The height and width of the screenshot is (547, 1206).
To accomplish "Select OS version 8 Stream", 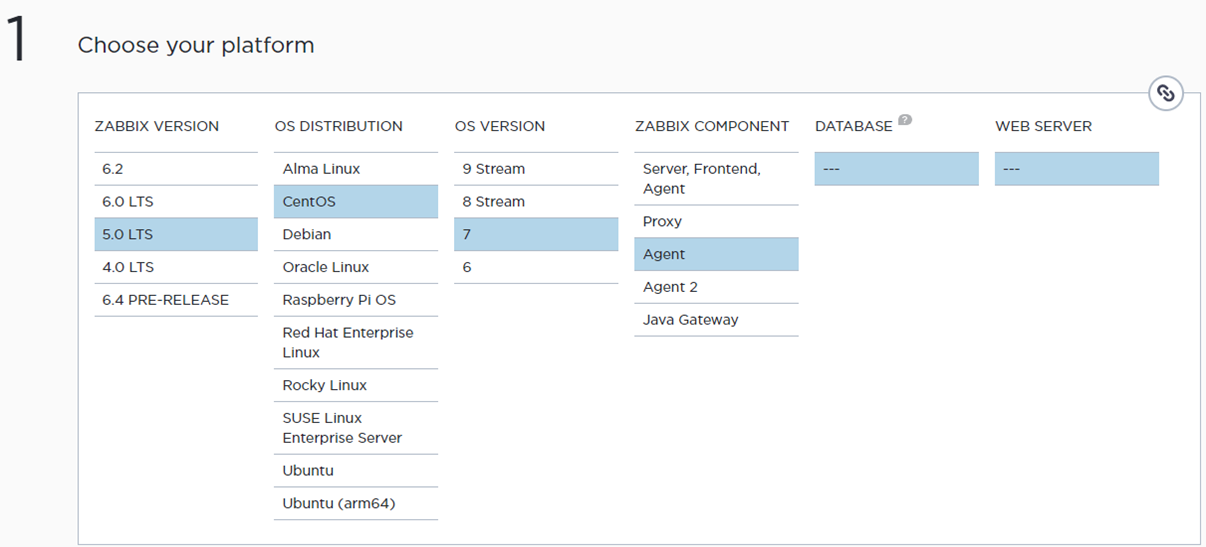I will click(536, 202).
